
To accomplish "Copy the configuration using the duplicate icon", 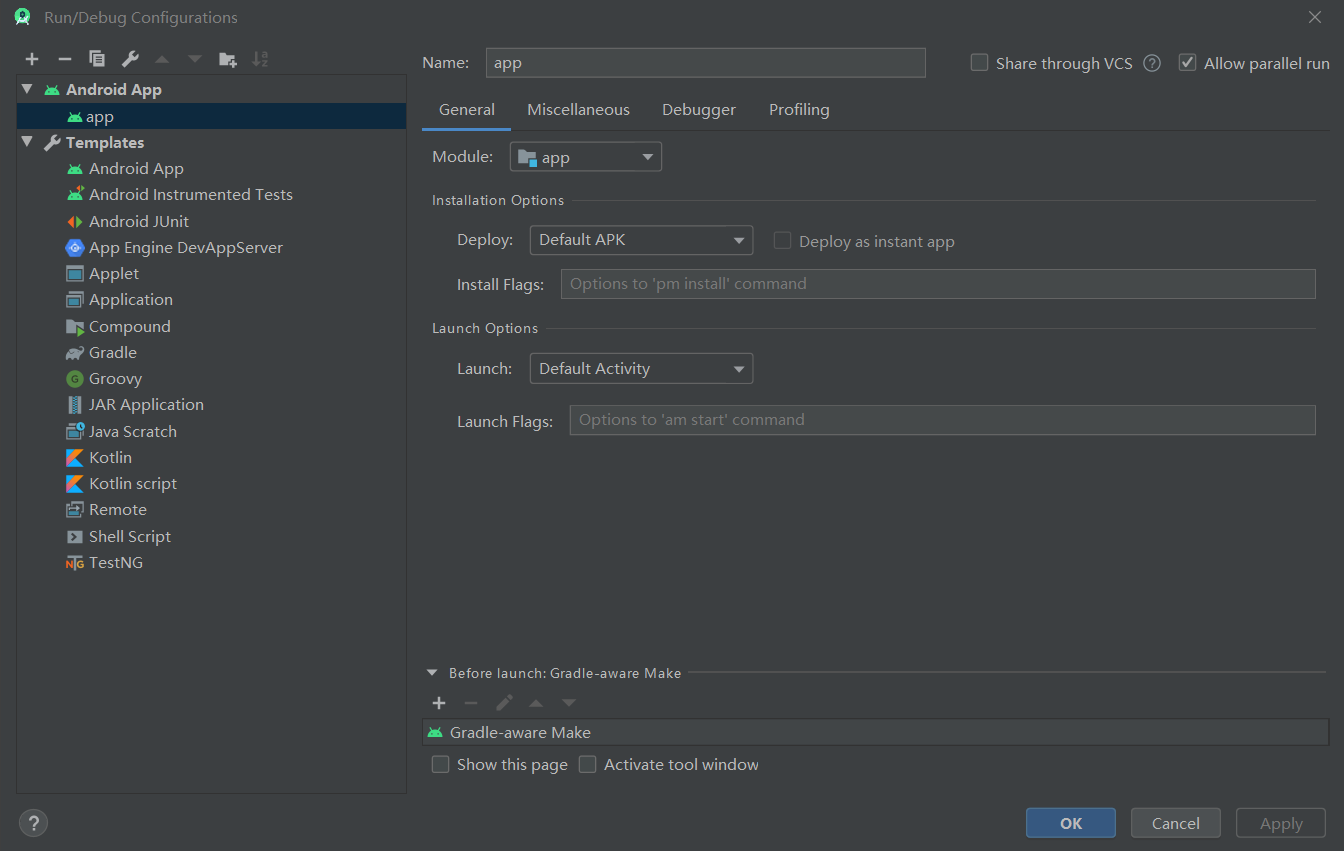I will pyautogui.click(x=97, y=59).
